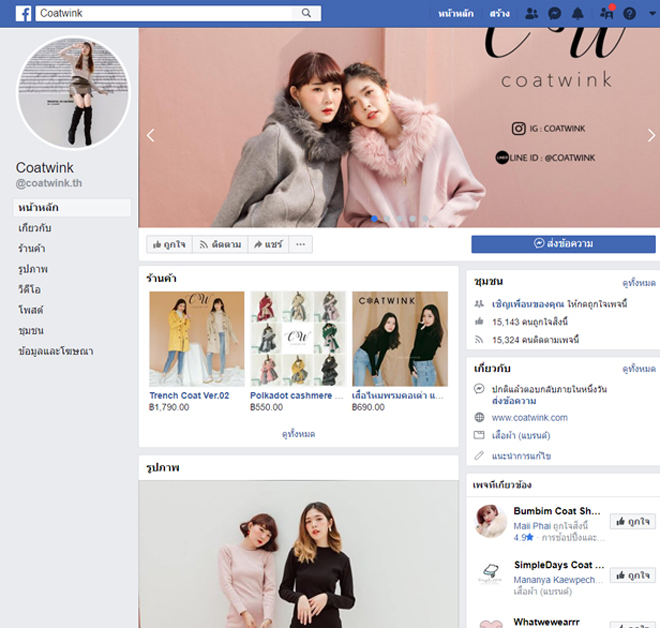Click the Bumbim Coat page avatar
This screenshot has width=660, height=628.
click(x=491, y=521)
